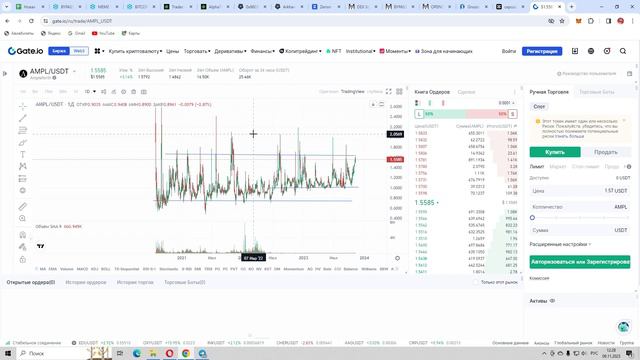Expand the AMPL/USDT pair selector arrow
This screenshot has height=360, width=640.
(74, 71)
